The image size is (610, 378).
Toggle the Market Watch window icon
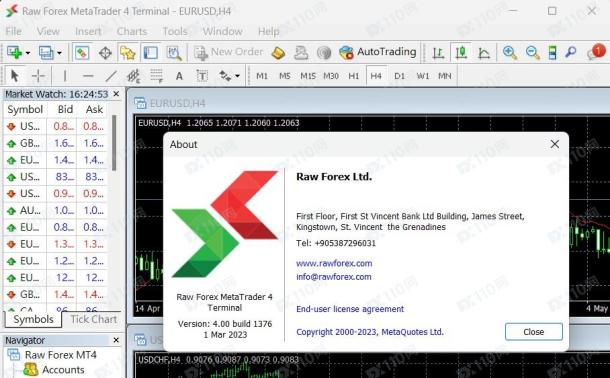[x=82, y=52]
